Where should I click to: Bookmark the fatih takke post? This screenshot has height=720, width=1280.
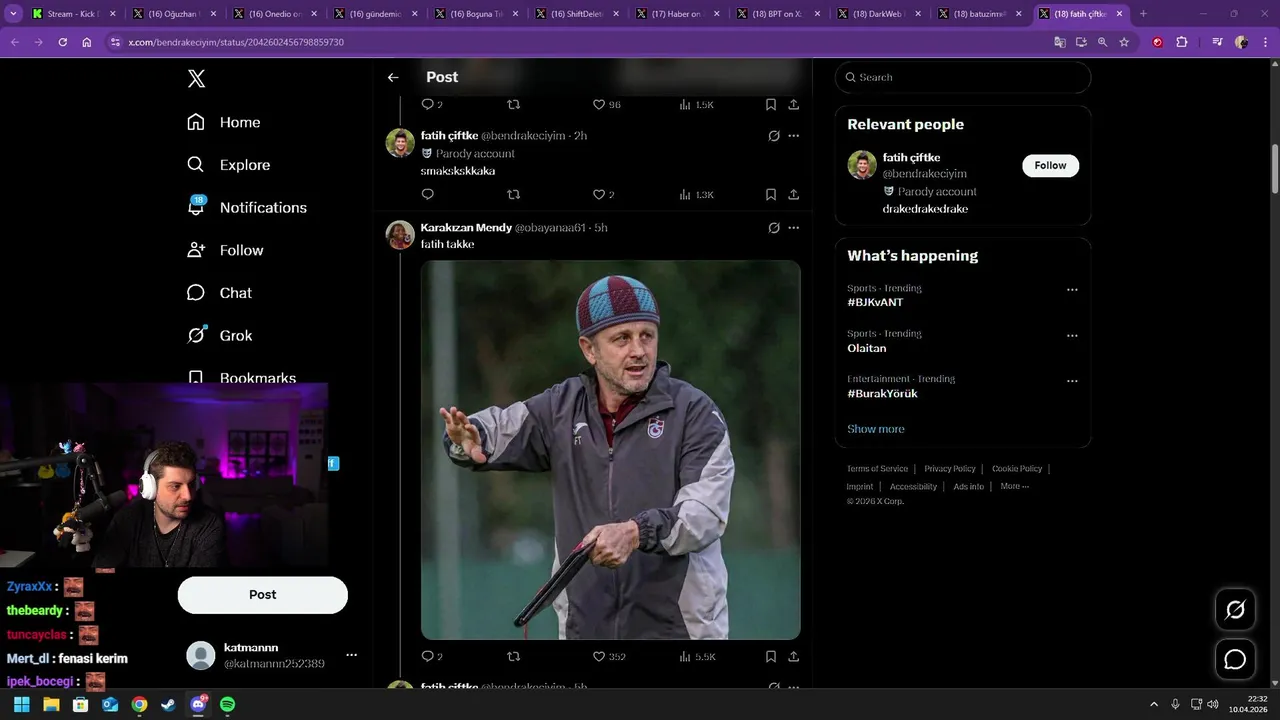tap(771, 657)
